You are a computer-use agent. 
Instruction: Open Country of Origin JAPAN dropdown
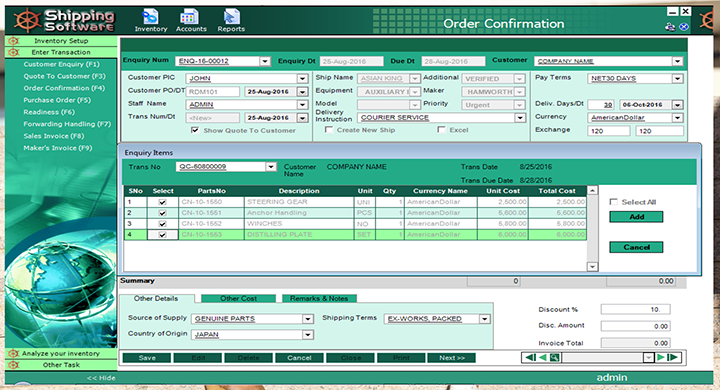click(308, 335)
